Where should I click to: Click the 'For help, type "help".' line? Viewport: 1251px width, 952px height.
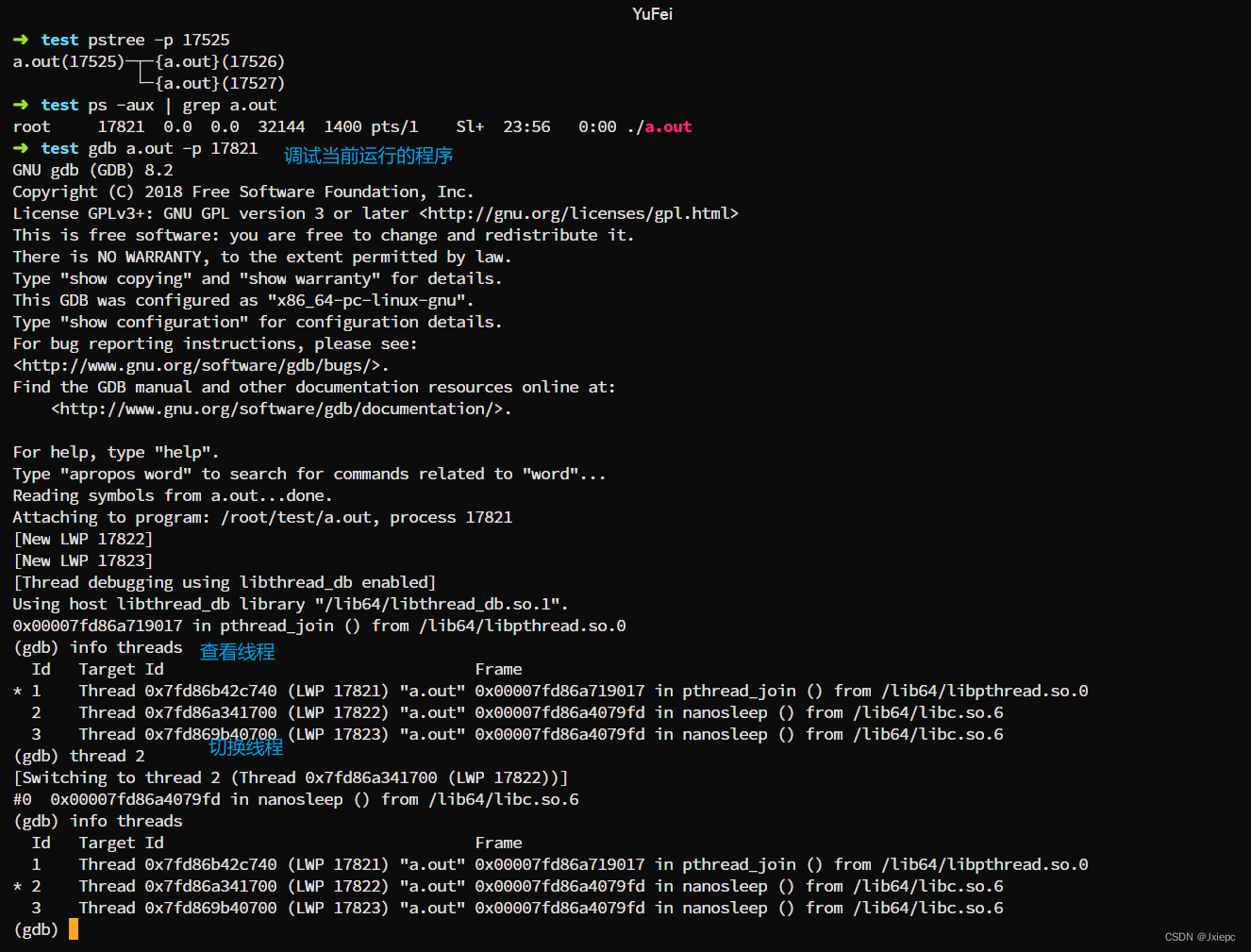tap(116, 452)
